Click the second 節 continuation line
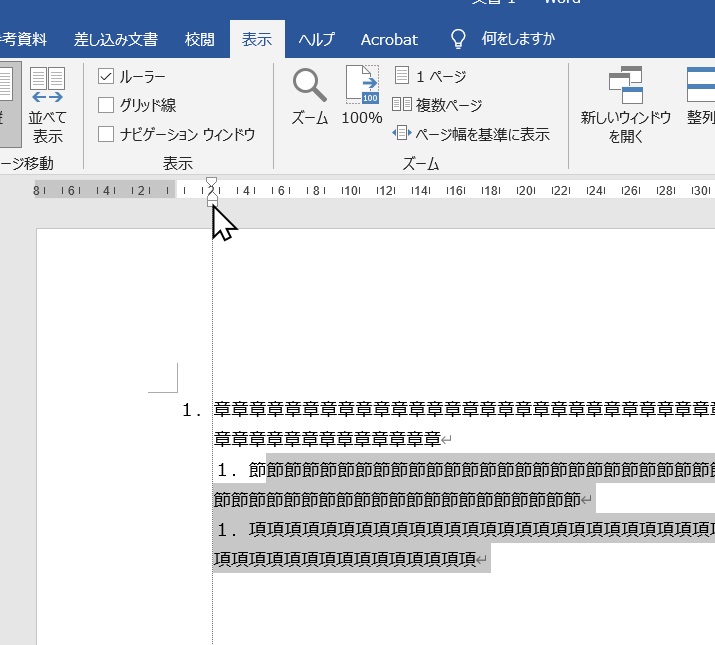The width and height of the screenshot is (715, 645). click(403, 499)
